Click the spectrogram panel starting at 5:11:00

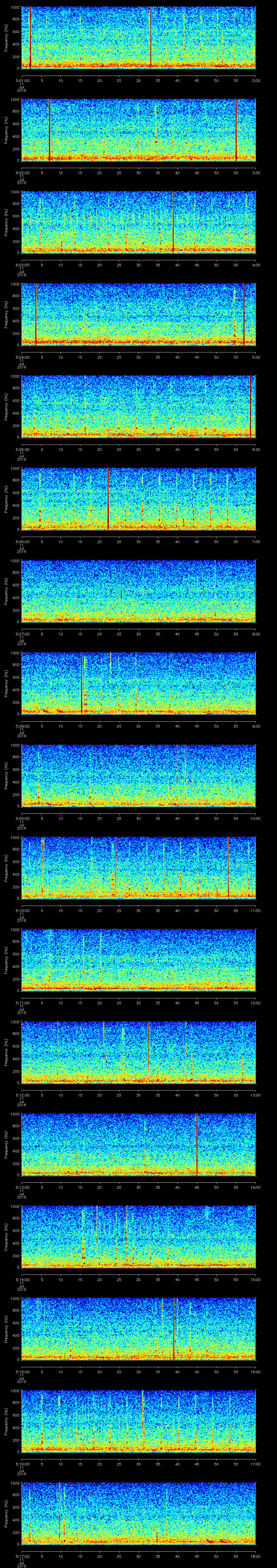click(x=139, y=960)
